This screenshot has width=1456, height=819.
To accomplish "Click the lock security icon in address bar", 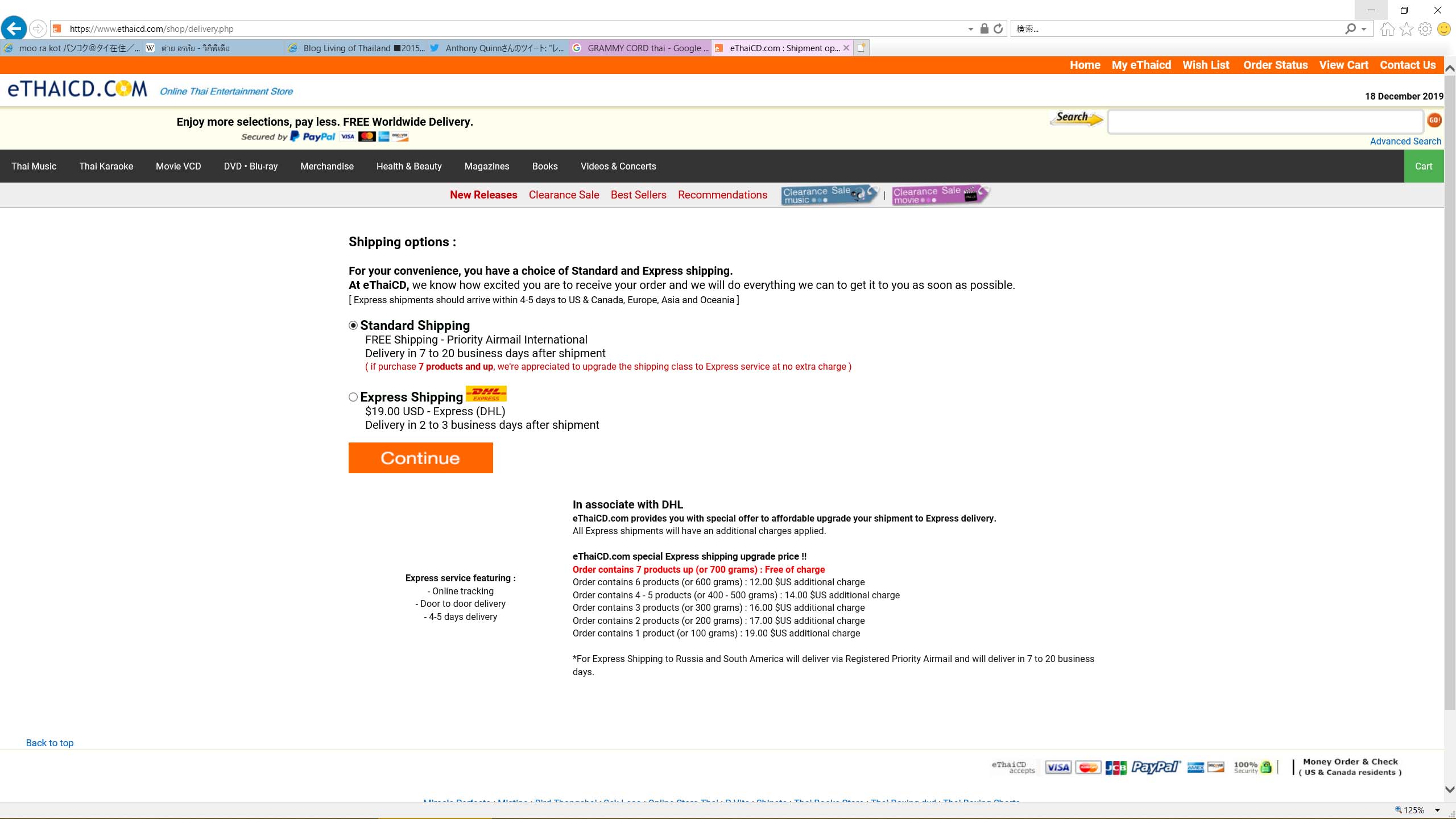I will click(984, 28).
